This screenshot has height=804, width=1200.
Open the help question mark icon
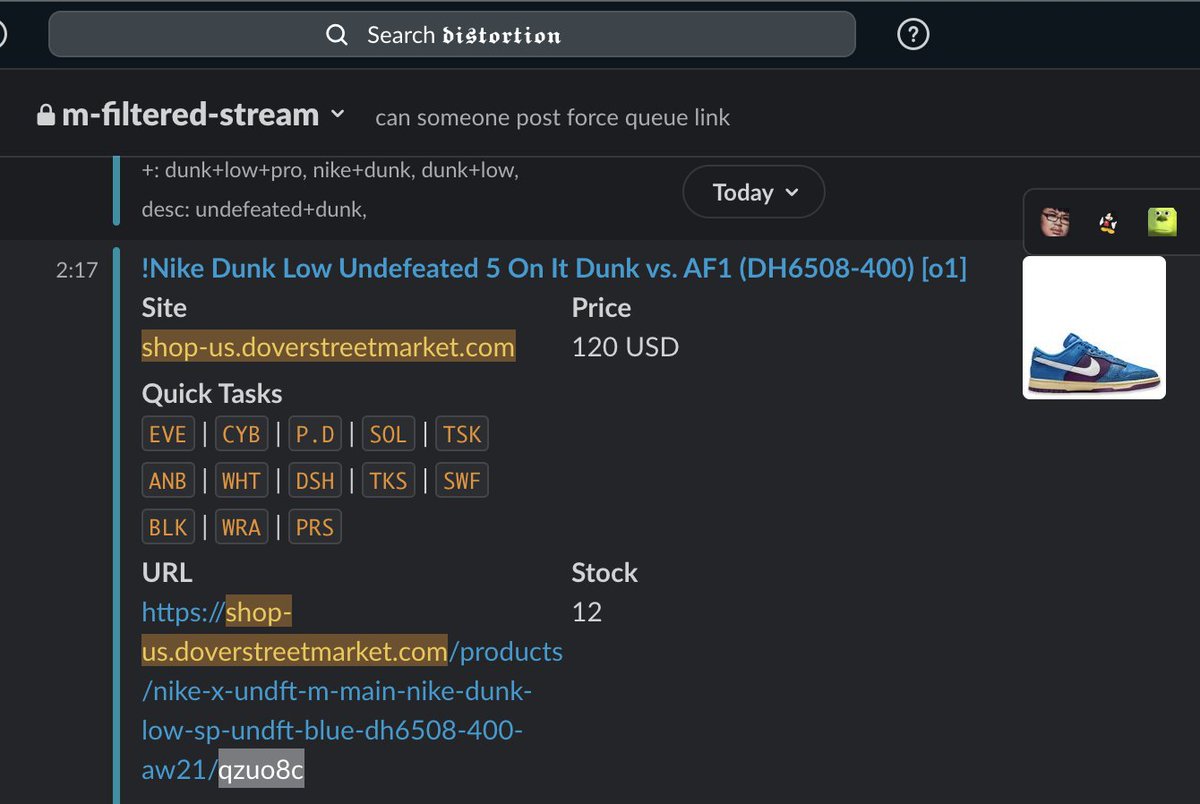tap(913, 36)
